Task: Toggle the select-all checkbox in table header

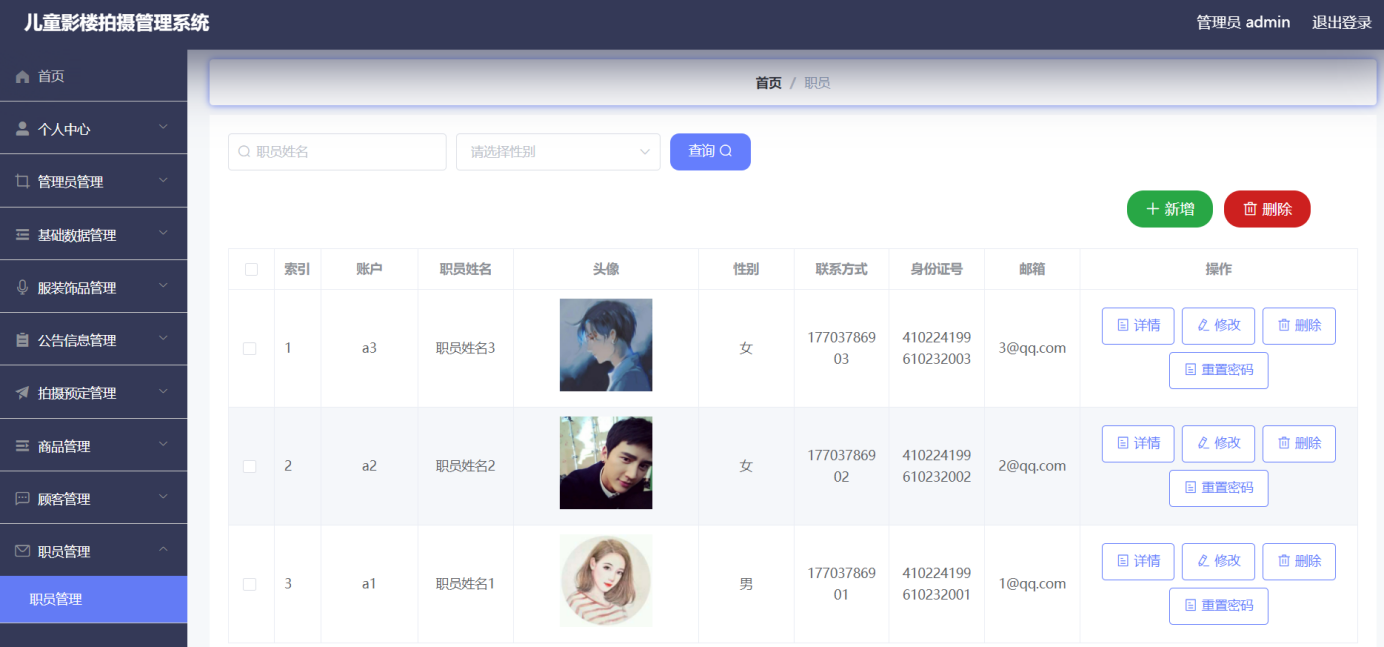Action: [x=251, y=269]
